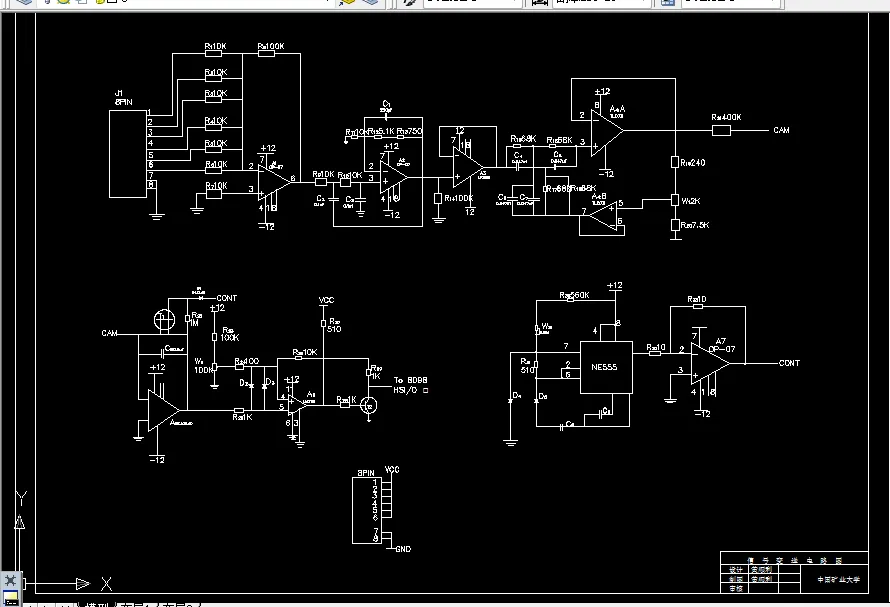This screenshot has height=607, width=890.
Task: Click the To 8088 HSI/O label
Action: coord(410,385)
